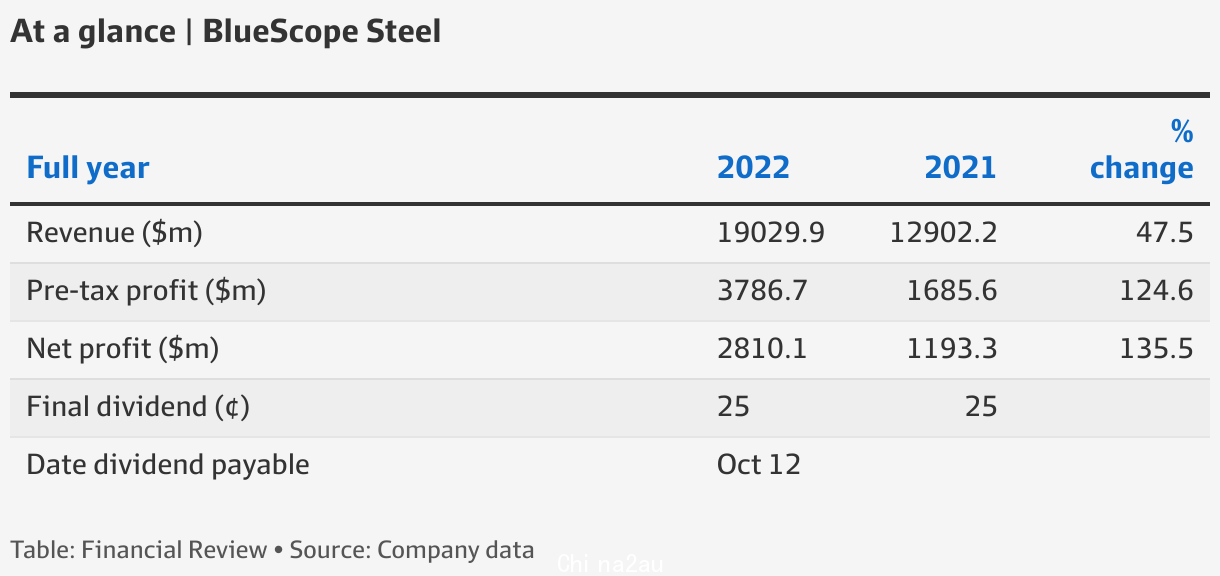This screenshot has height=576, width=1220.
Task: Click the 'Net profit ($m)' row label
Action: pos(123,349)
